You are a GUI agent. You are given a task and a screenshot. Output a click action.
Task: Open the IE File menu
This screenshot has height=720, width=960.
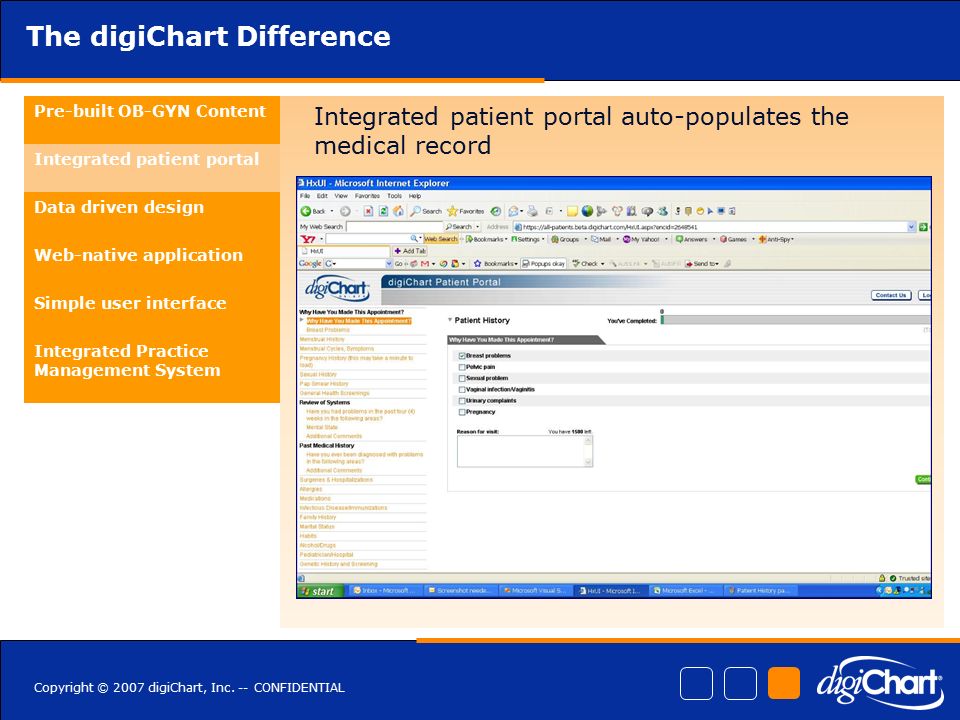click(305, 197)
